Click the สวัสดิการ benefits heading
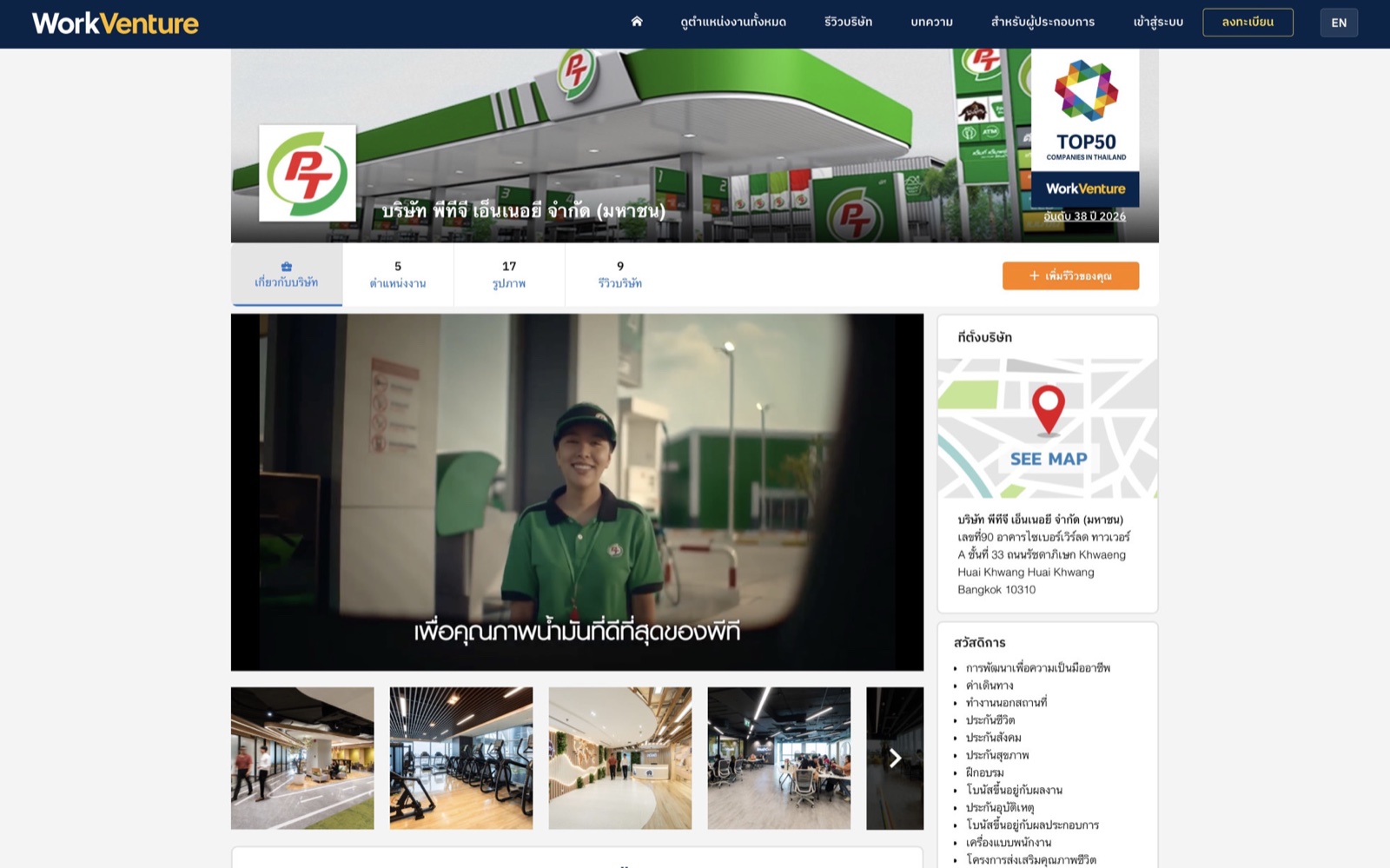The width and height of the screenshot is (1390, 868). 979,643
